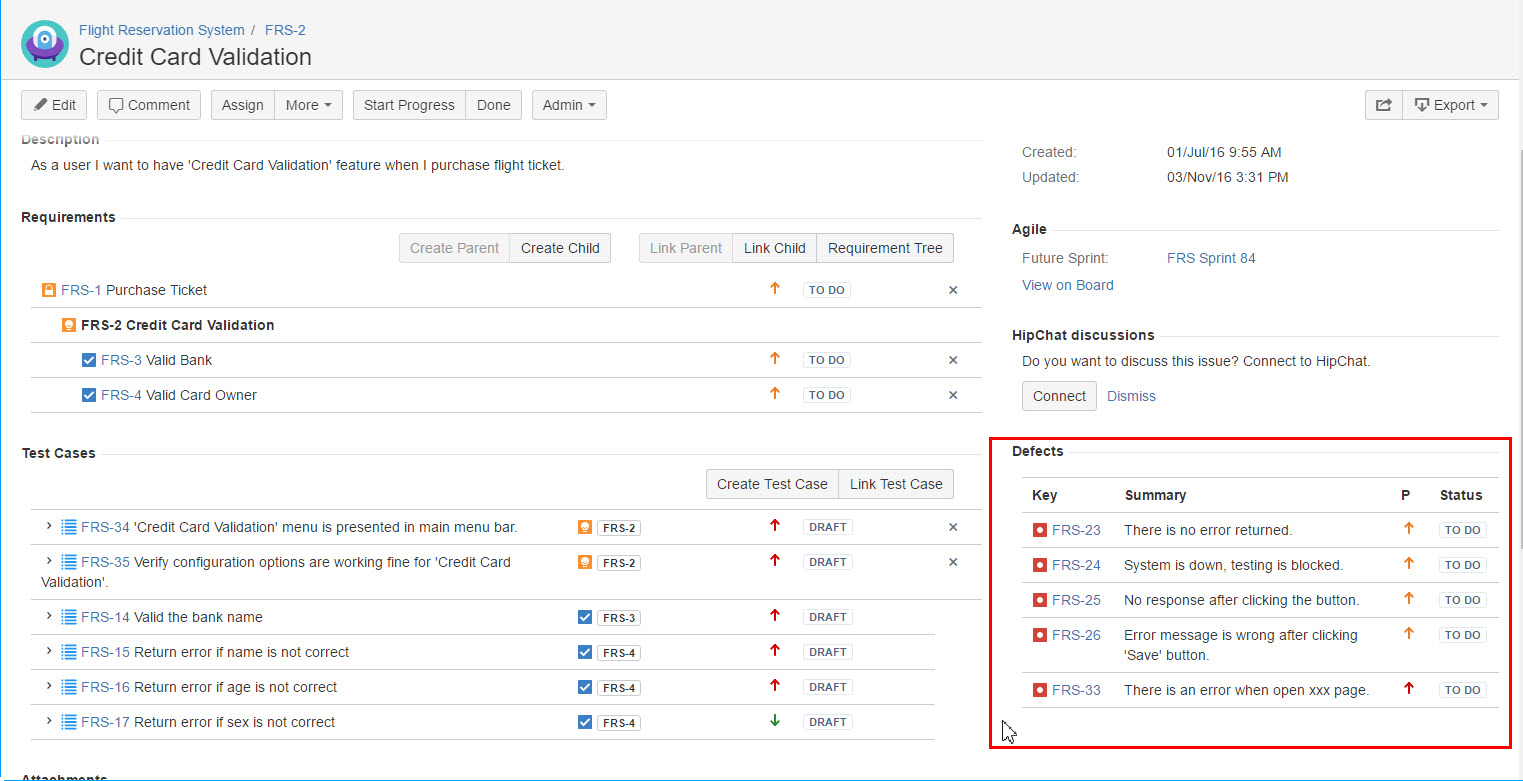Click the red bug icon for FRS-23

click(1039, 530)
